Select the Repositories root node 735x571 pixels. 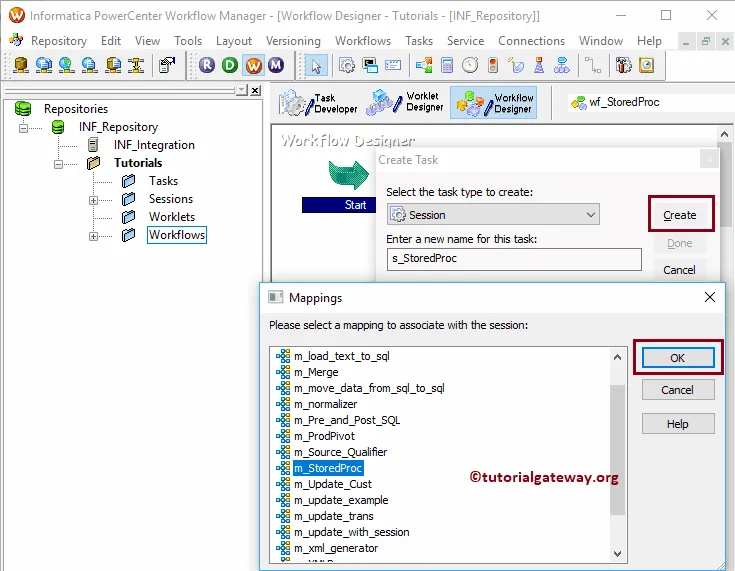[75, 109]
